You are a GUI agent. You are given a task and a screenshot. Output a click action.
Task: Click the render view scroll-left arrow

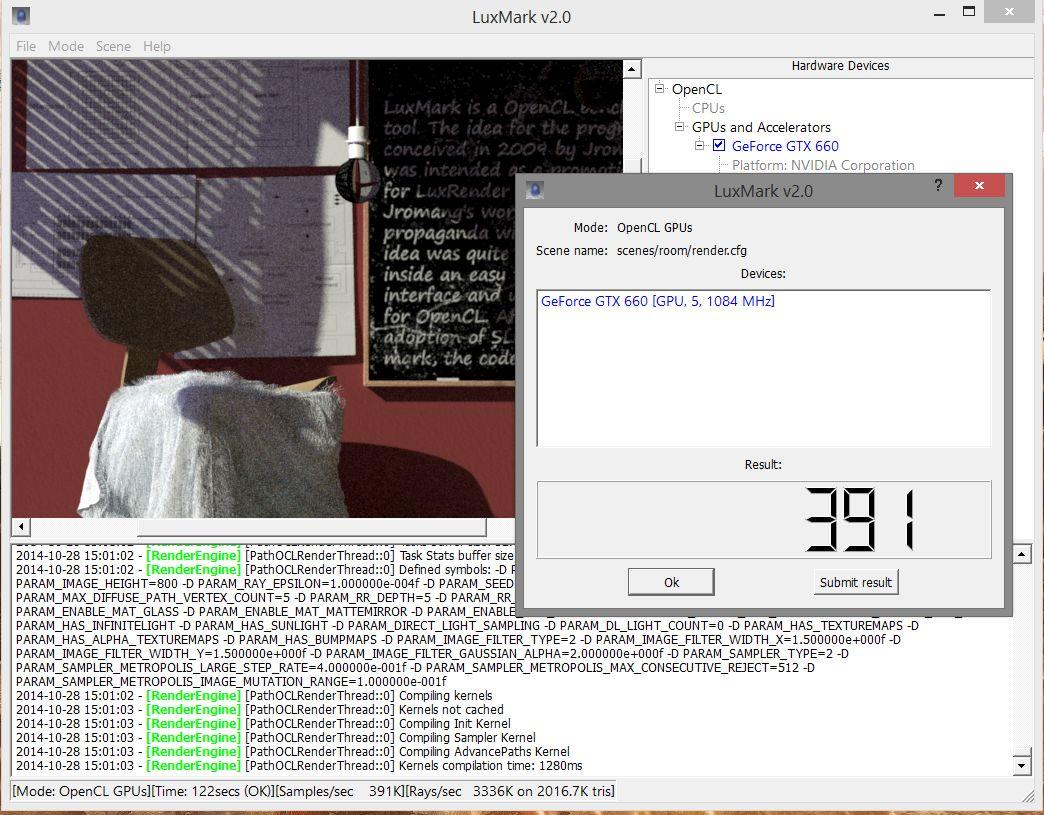21,527
